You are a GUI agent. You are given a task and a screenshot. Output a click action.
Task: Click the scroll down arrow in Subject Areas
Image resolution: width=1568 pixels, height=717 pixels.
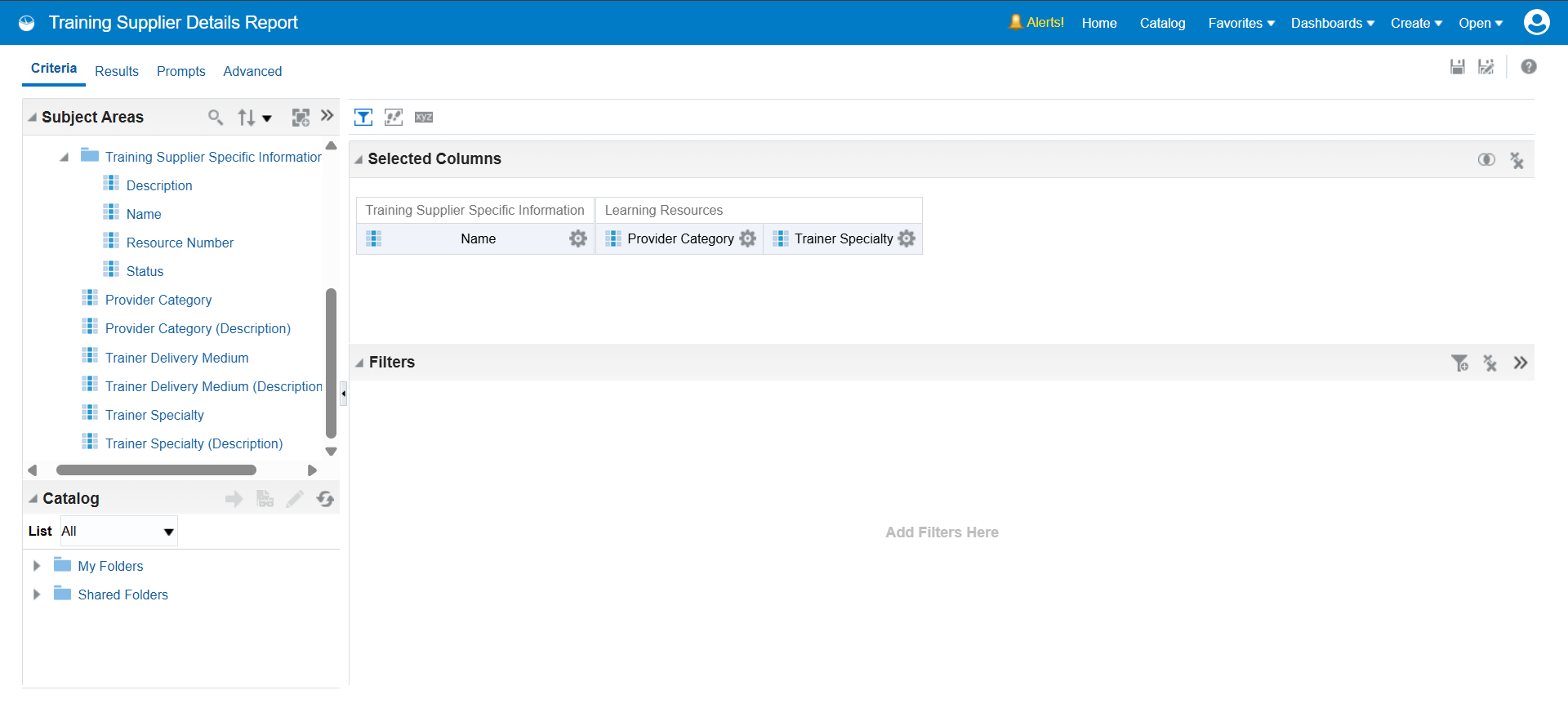click(331, 452)
